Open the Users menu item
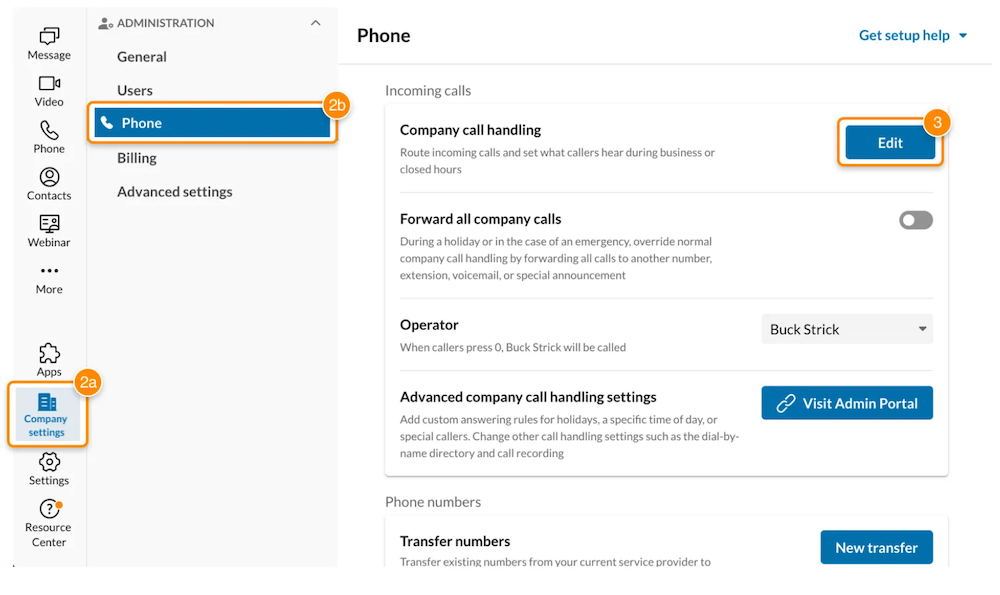This screenshot has height=595, width=1000. click(135, 90)
